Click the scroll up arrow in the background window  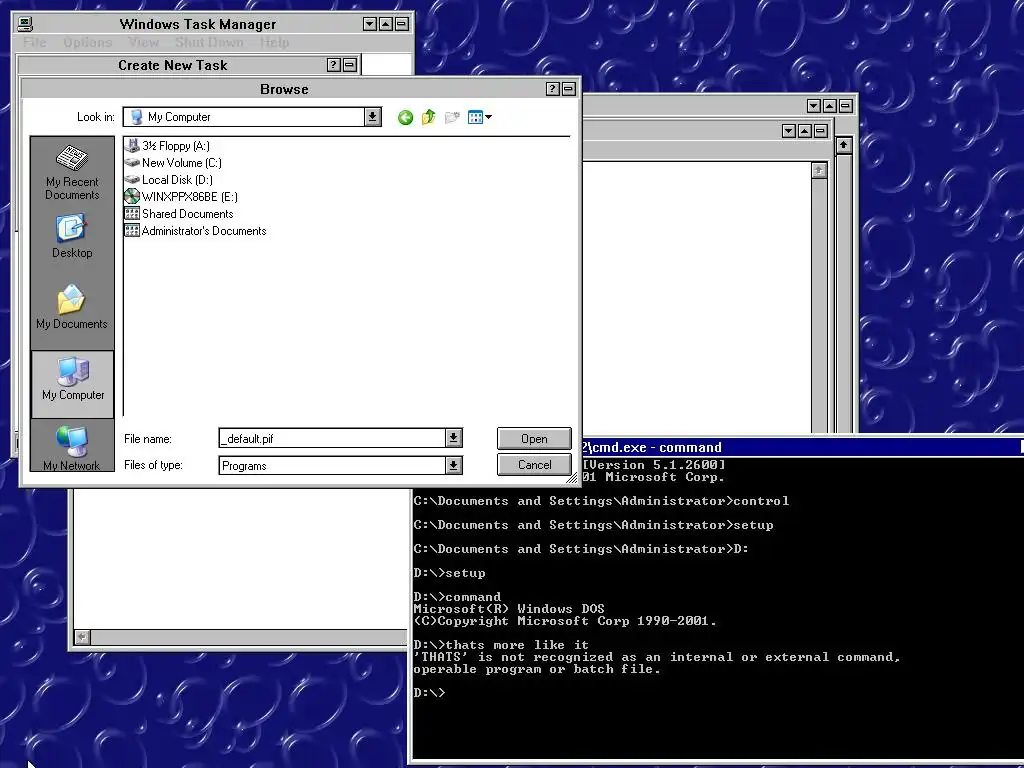(844, 145)
